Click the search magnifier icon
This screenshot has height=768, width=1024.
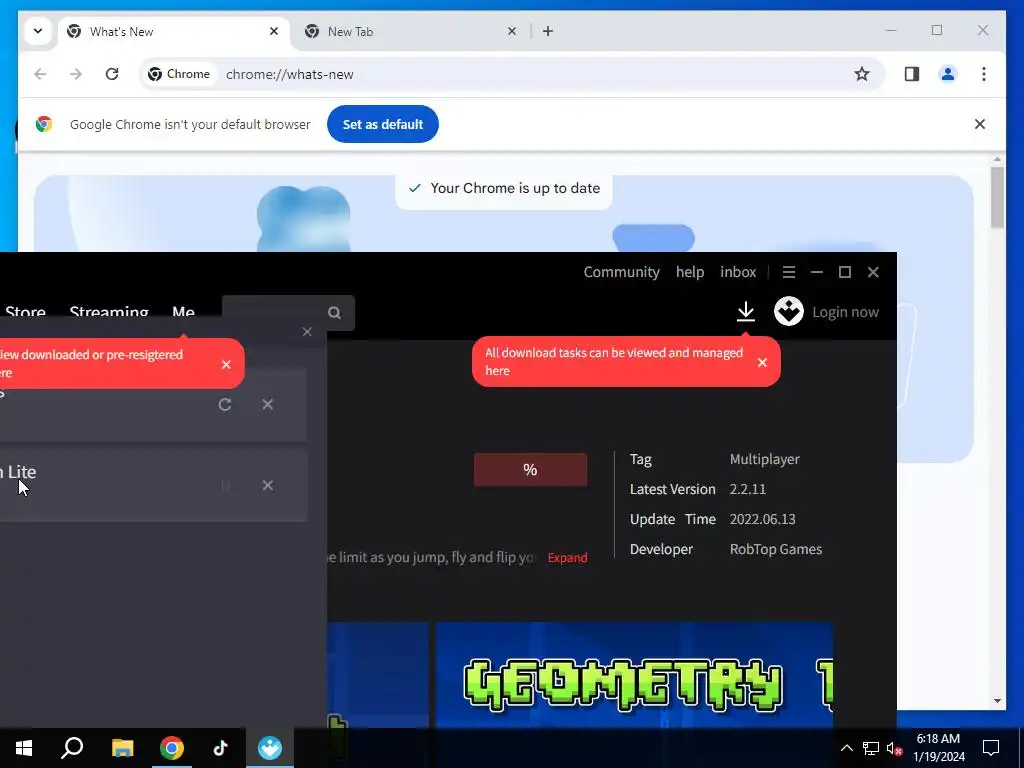click(x=334, y=313)
